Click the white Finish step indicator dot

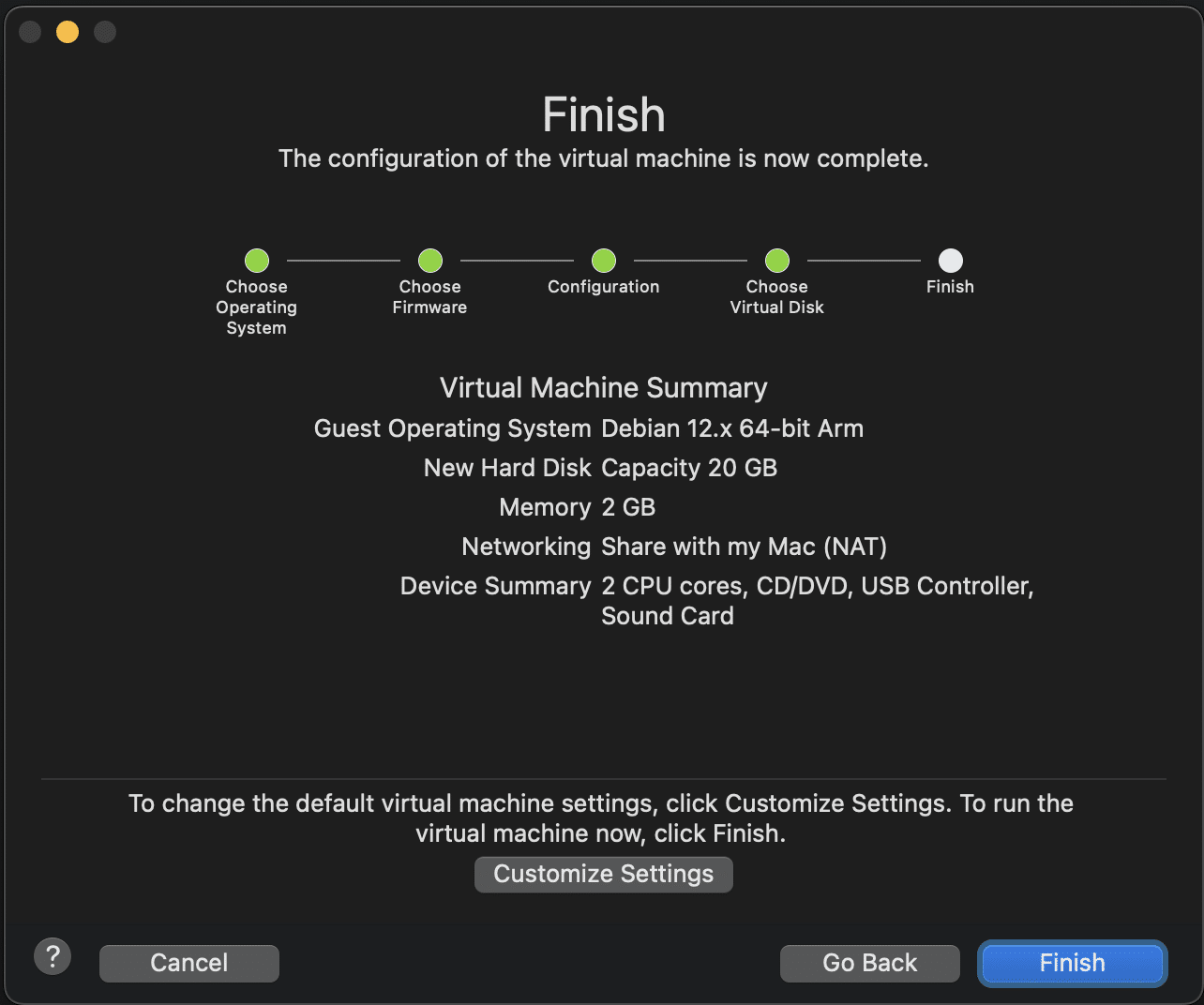coord(950,261)
